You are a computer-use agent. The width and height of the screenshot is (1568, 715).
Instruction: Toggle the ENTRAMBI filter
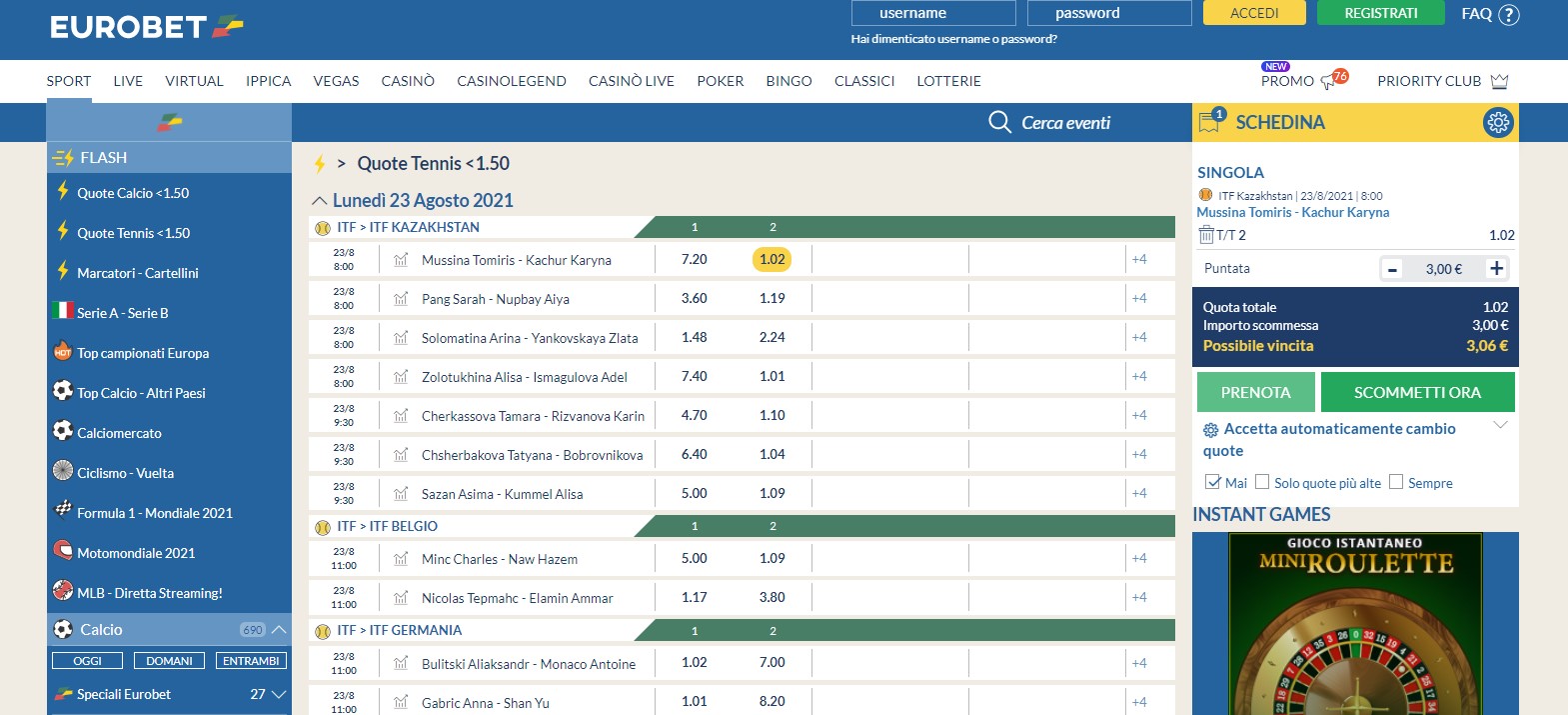[x=251, y=661]
